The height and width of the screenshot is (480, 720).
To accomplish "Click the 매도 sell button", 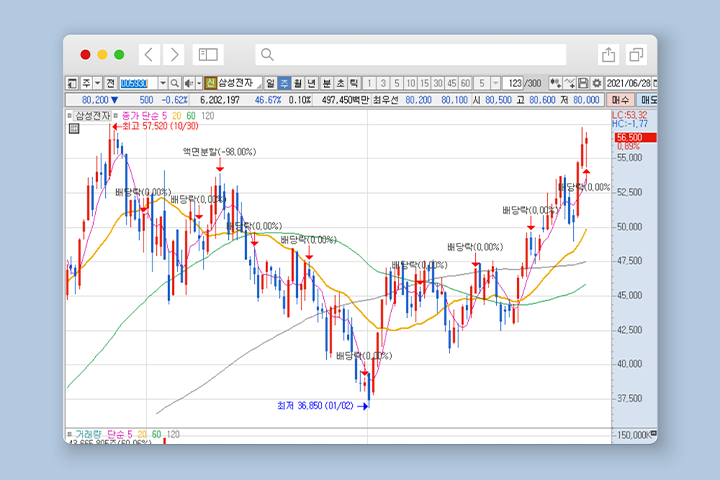I will 648,100.
